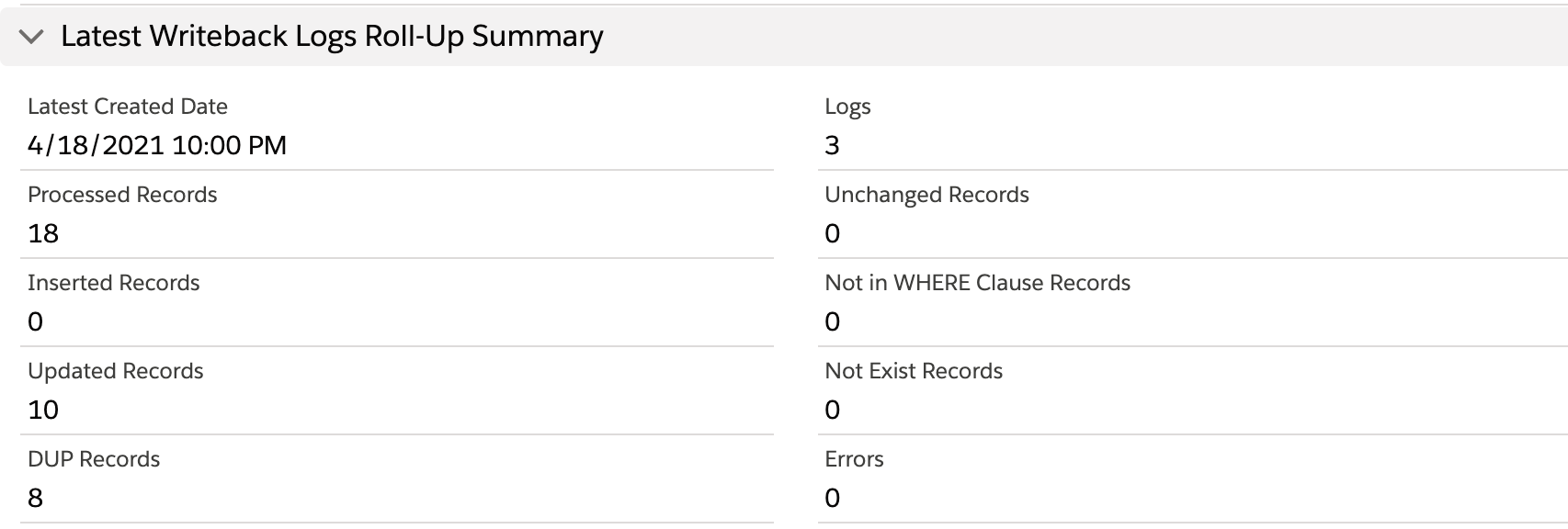
Task: Click the Processed Records label
Action: (x=122, y=195)
